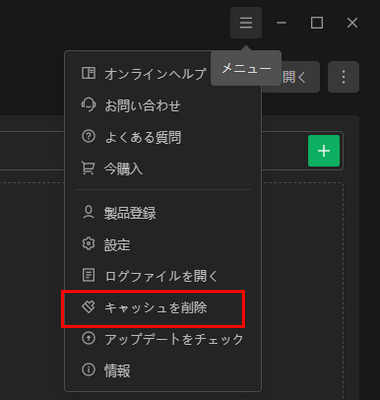Minimize the application window
The width and height of the screenshot is (380, 400).
point(281,23)
